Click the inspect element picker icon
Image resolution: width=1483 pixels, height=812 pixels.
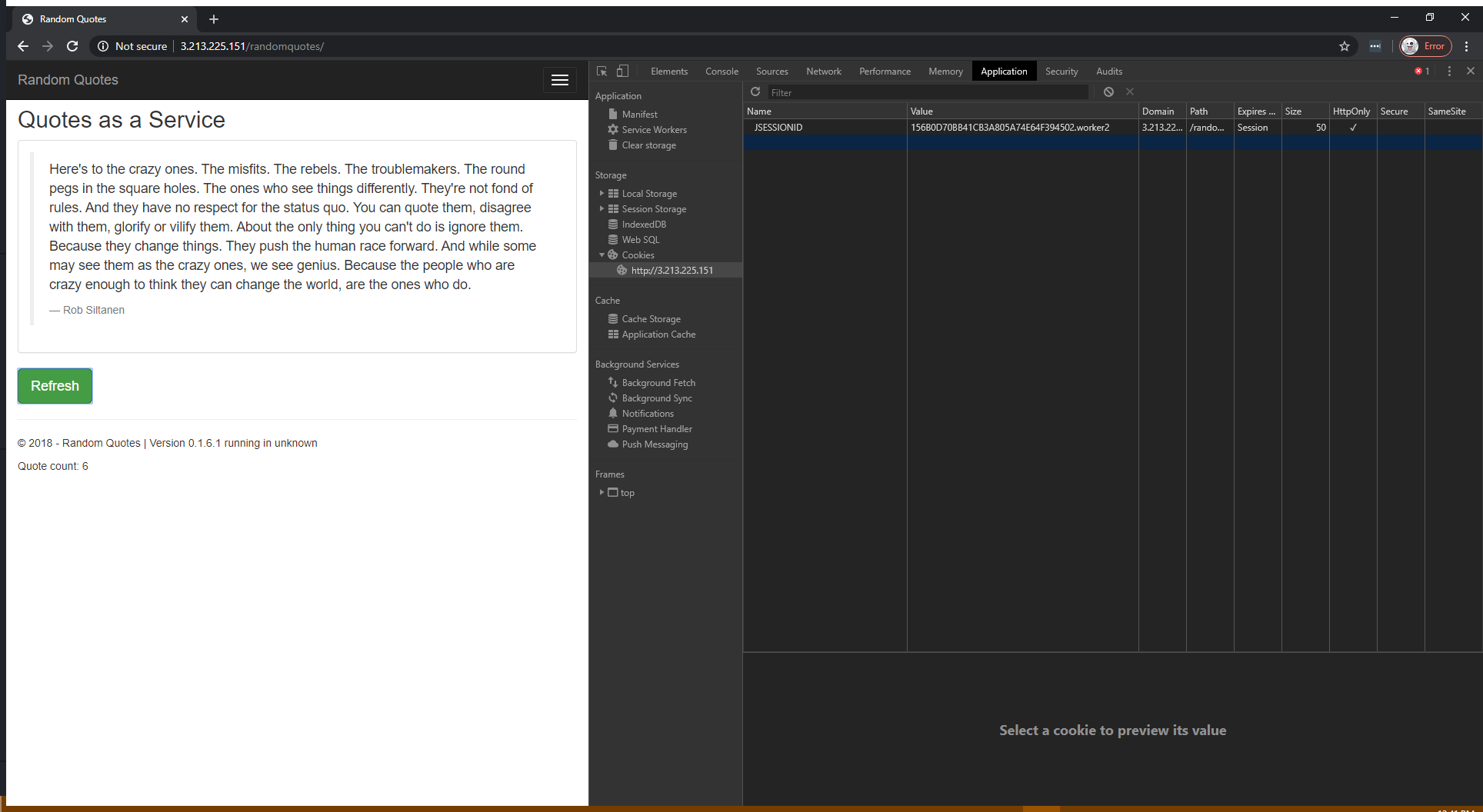602,71
